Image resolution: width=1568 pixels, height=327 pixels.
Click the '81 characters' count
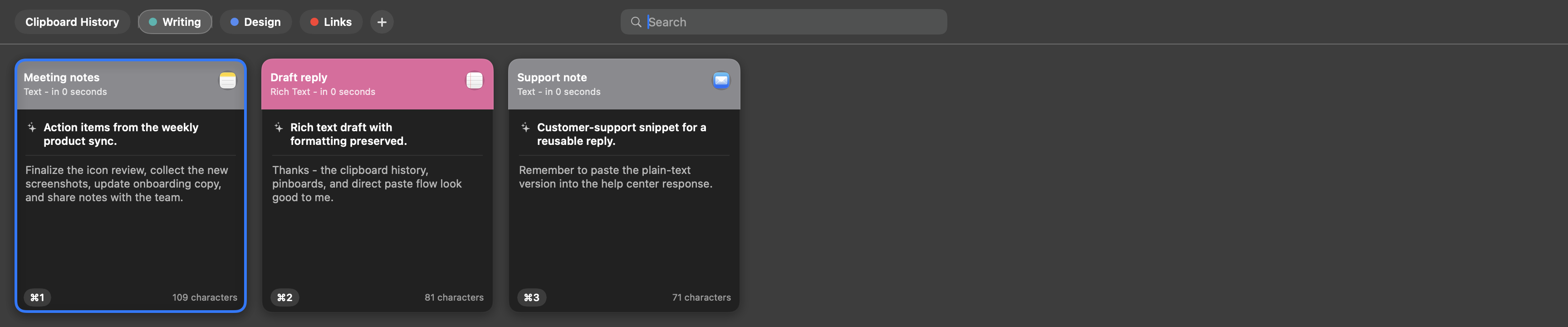click(x=454, y=297)
